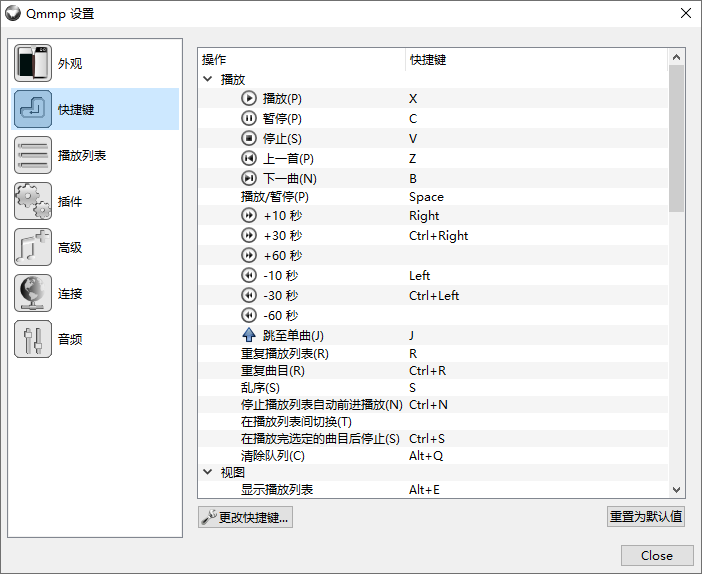The width and height of the screenshot is (702, 574).
Task: Click the 快捷键 column header
Action: (x=537, y=60)
